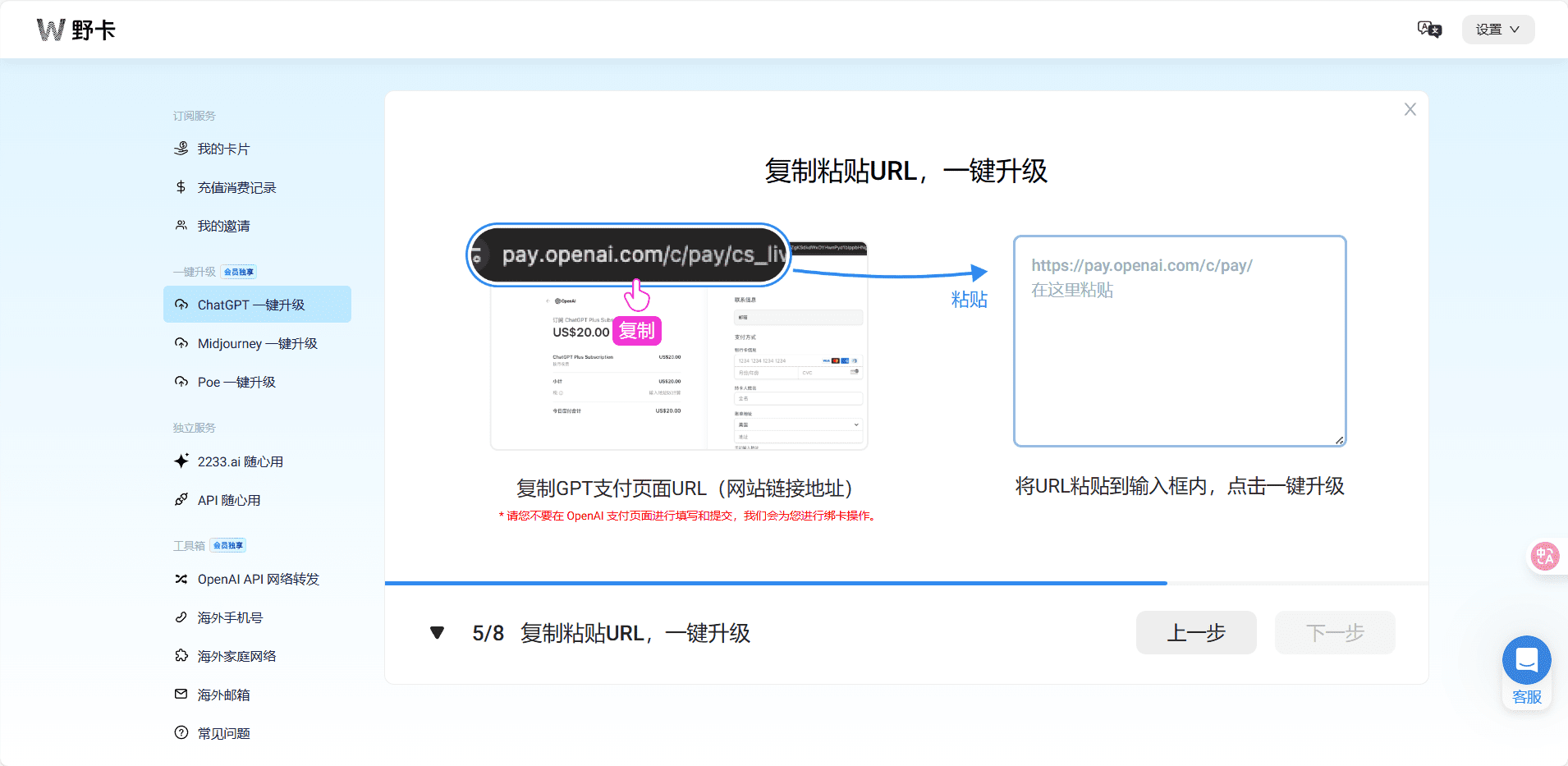Select Midjourney 一键升级
Viewport: 1568px width, 766px height.
[257, 343]
